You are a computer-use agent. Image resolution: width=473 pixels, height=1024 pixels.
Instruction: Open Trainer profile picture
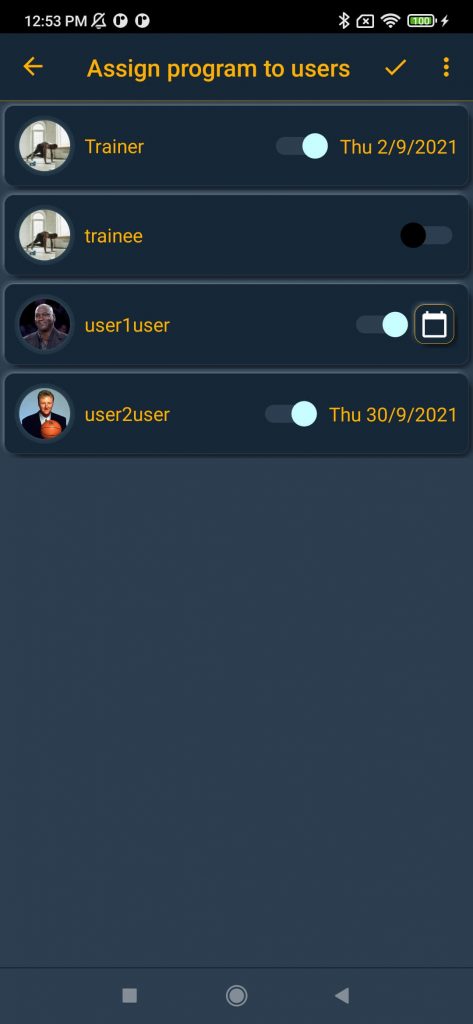click(44, 146)
